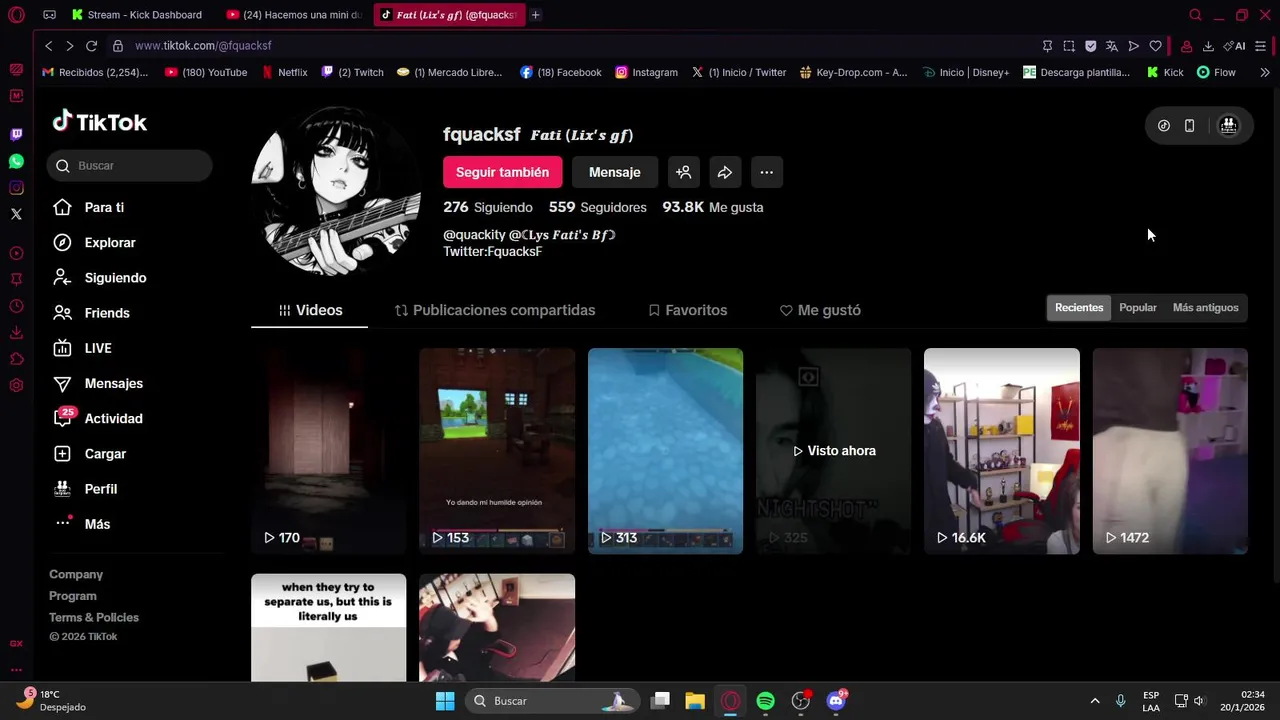Click the TikTok logo
The height and width of the screenshot is (720, 1280).
(x=100, y=122)
